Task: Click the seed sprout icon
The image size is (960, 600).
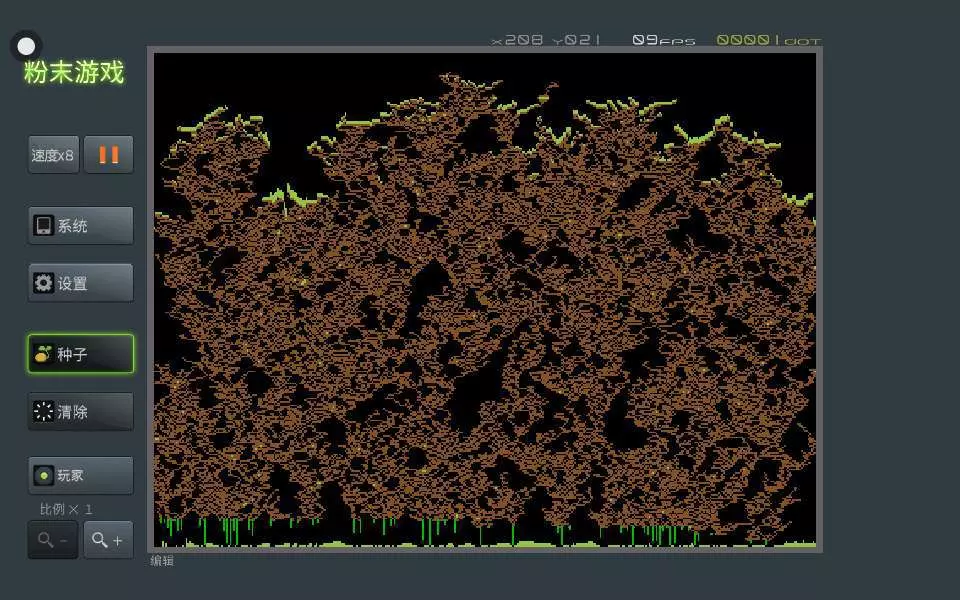Action: [x=43, y=354]
